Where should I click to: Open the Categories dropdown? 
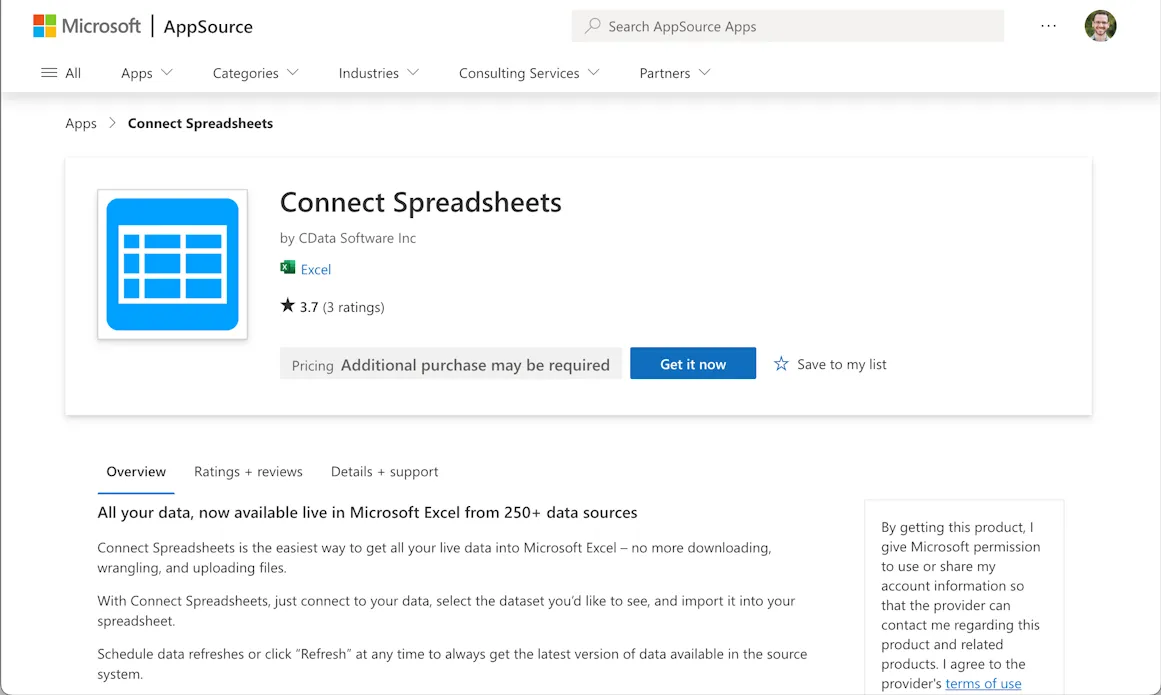255,72
